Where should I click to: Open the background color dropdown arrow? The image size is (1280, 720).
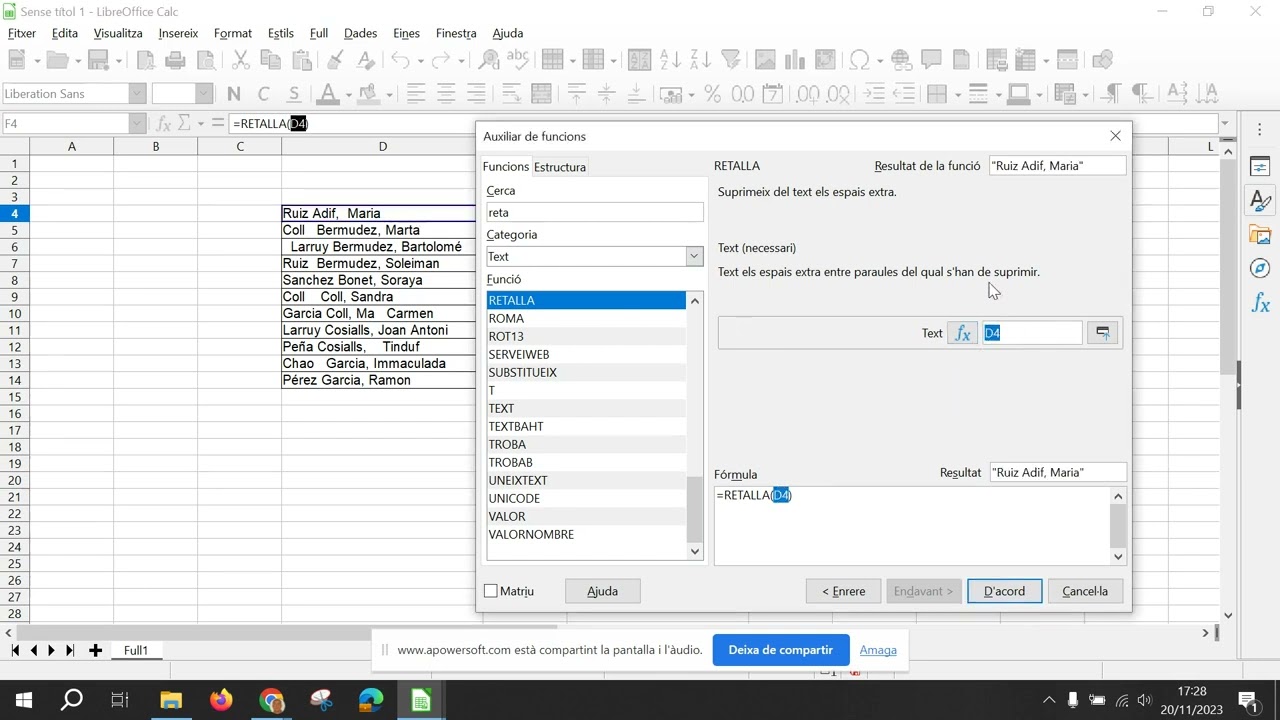(389, 94)
